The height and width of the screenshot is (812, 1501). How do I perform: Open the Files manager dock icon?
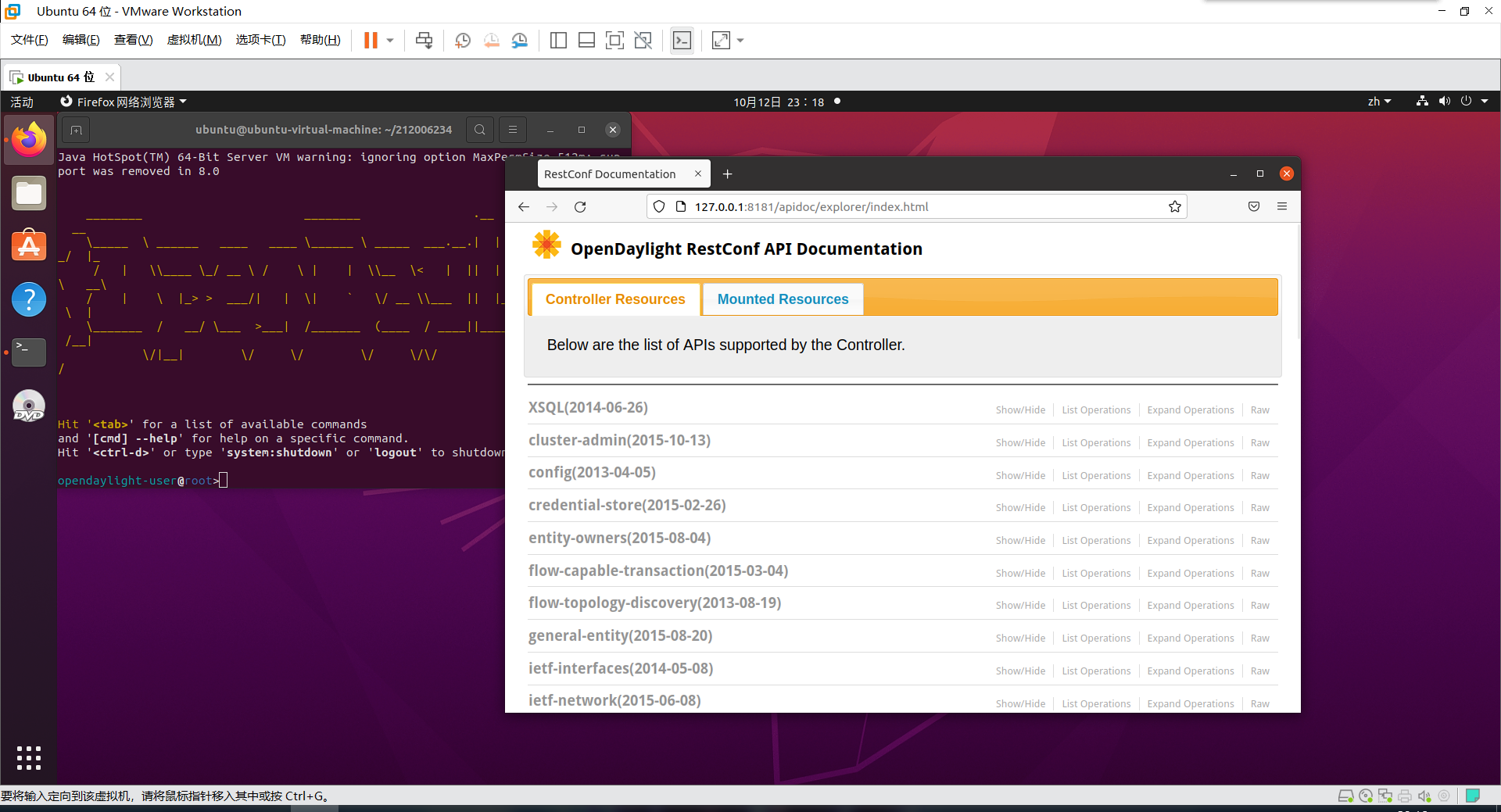[29, 193]
